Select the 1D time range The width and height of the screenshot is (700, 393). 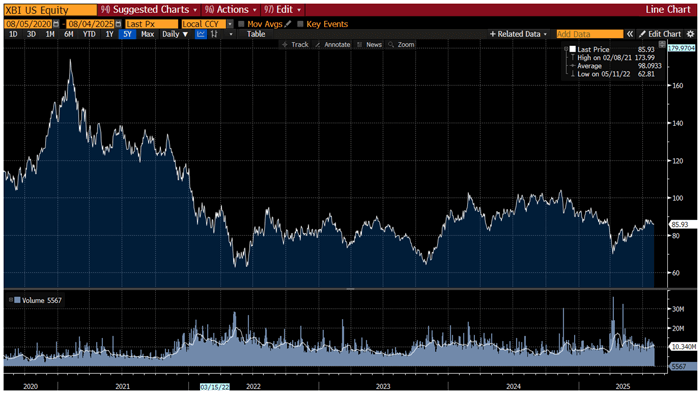tap(13, 34)
